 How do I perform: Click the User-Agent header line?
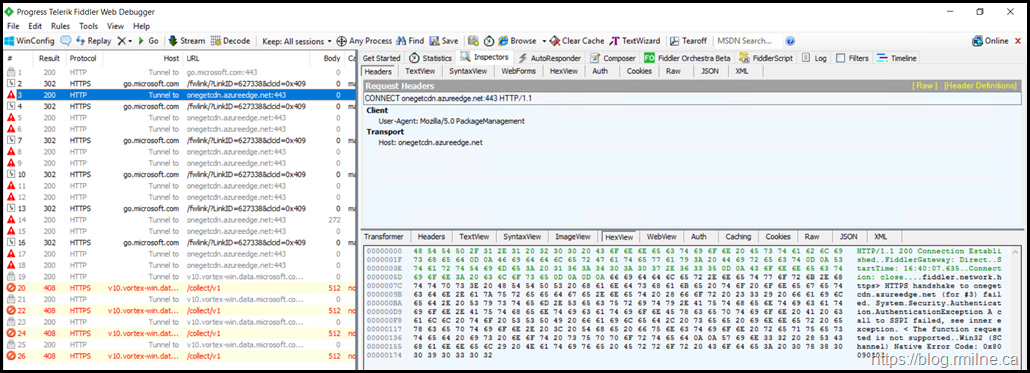[451, 121]
